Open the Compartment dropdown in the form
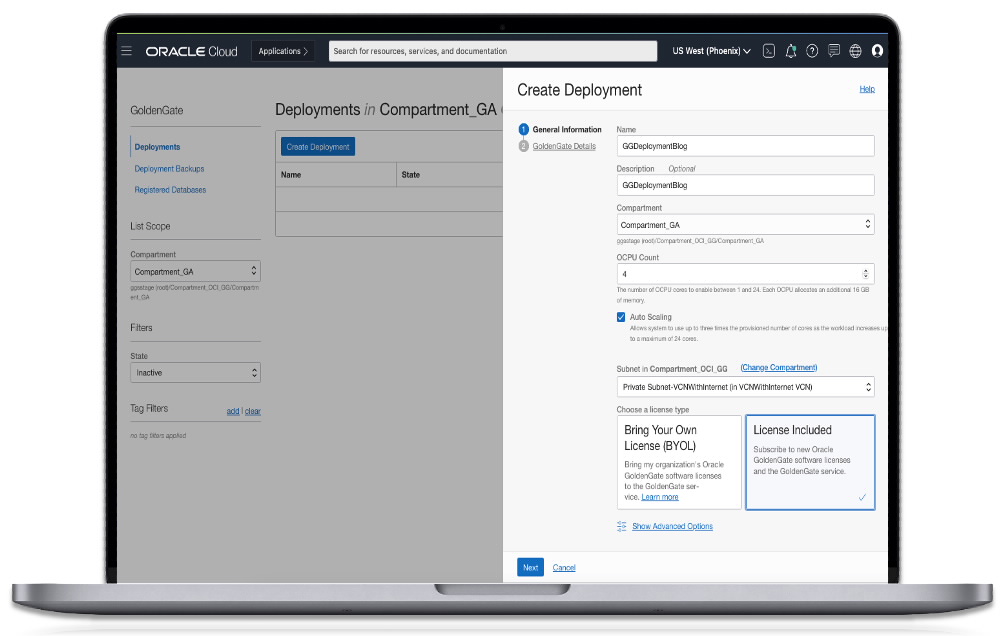Image resolution: width=1006 pixels, height=636 pixels. point(745,223)
